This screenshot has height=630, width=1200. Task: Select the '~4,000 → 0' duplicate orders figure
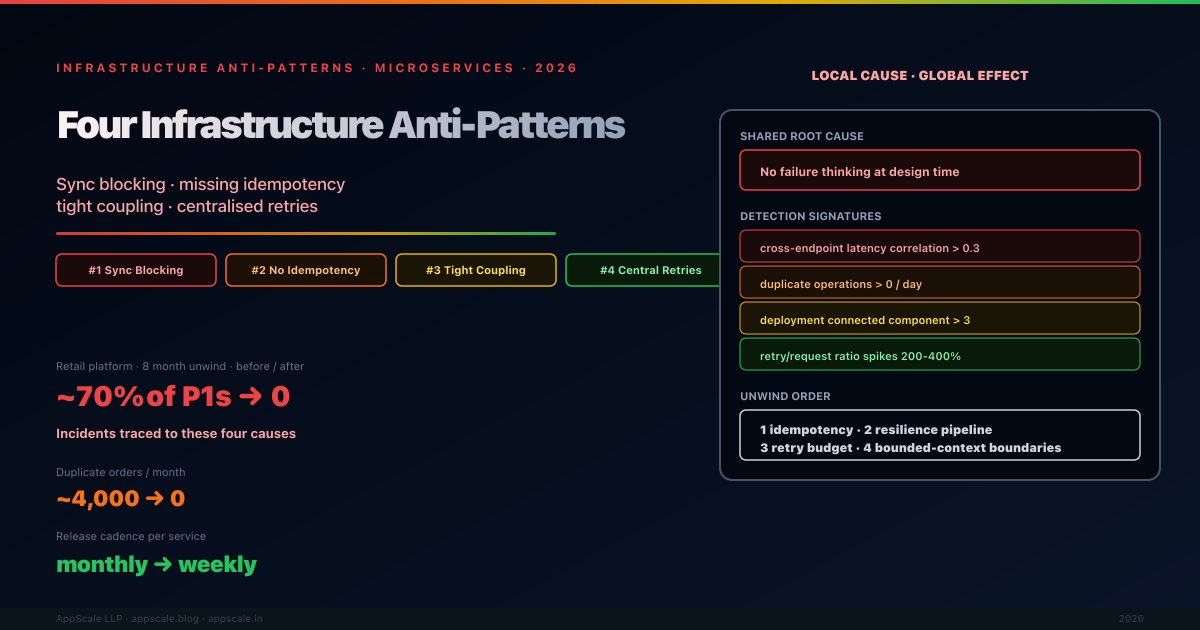coord(120,499)
